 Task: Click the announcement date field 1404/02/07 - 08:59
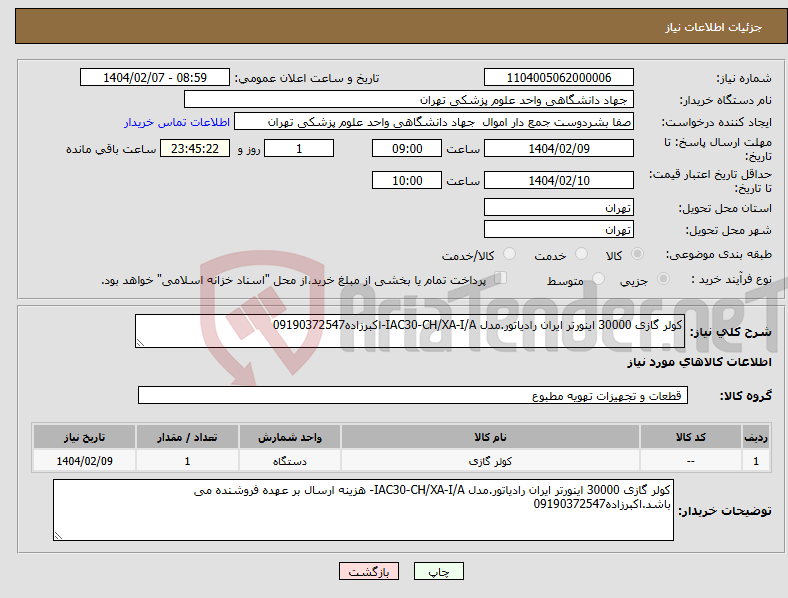coord(155,78)
